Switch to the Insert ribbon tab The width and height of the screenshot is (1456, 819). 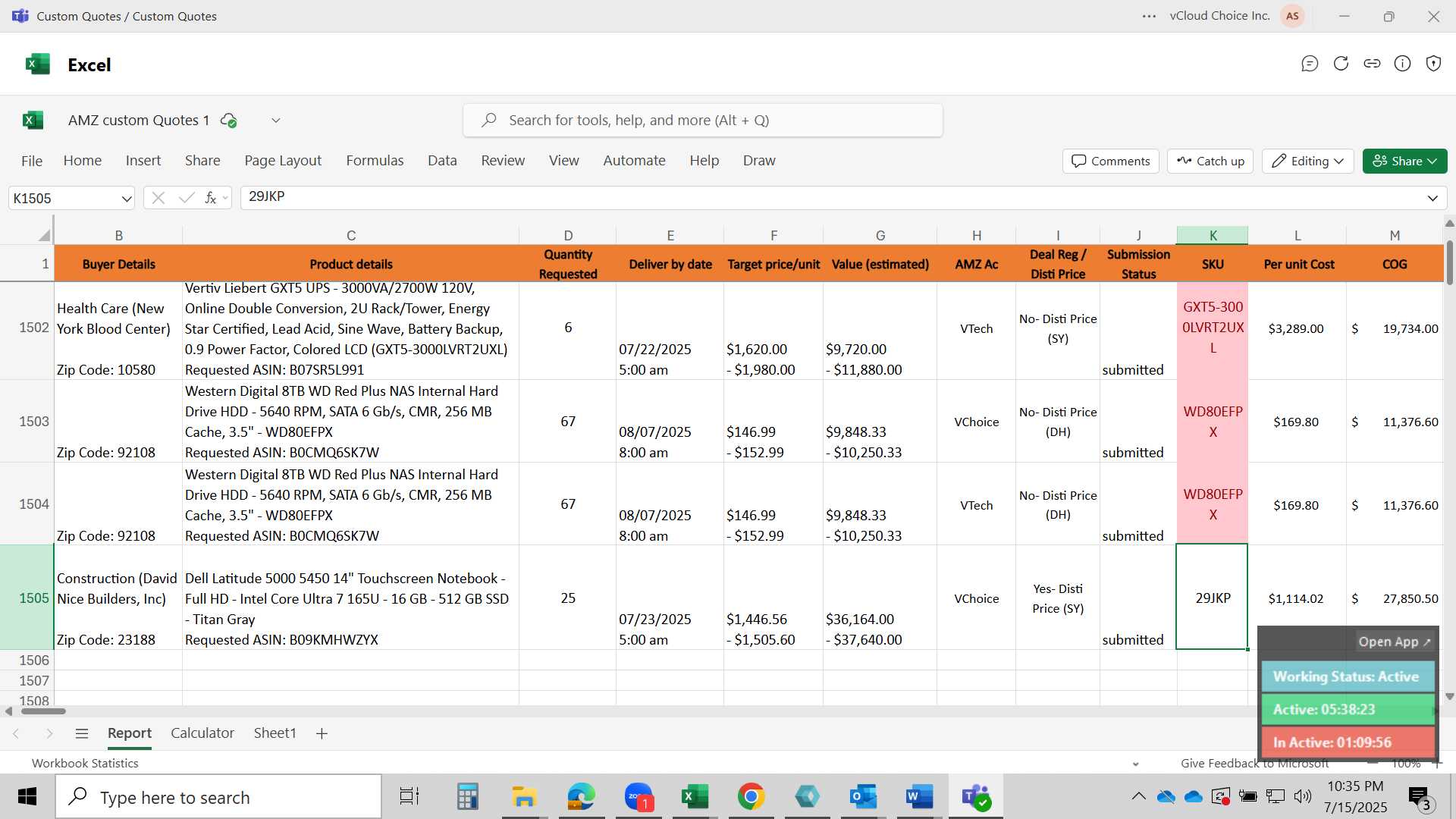point(143,161)
